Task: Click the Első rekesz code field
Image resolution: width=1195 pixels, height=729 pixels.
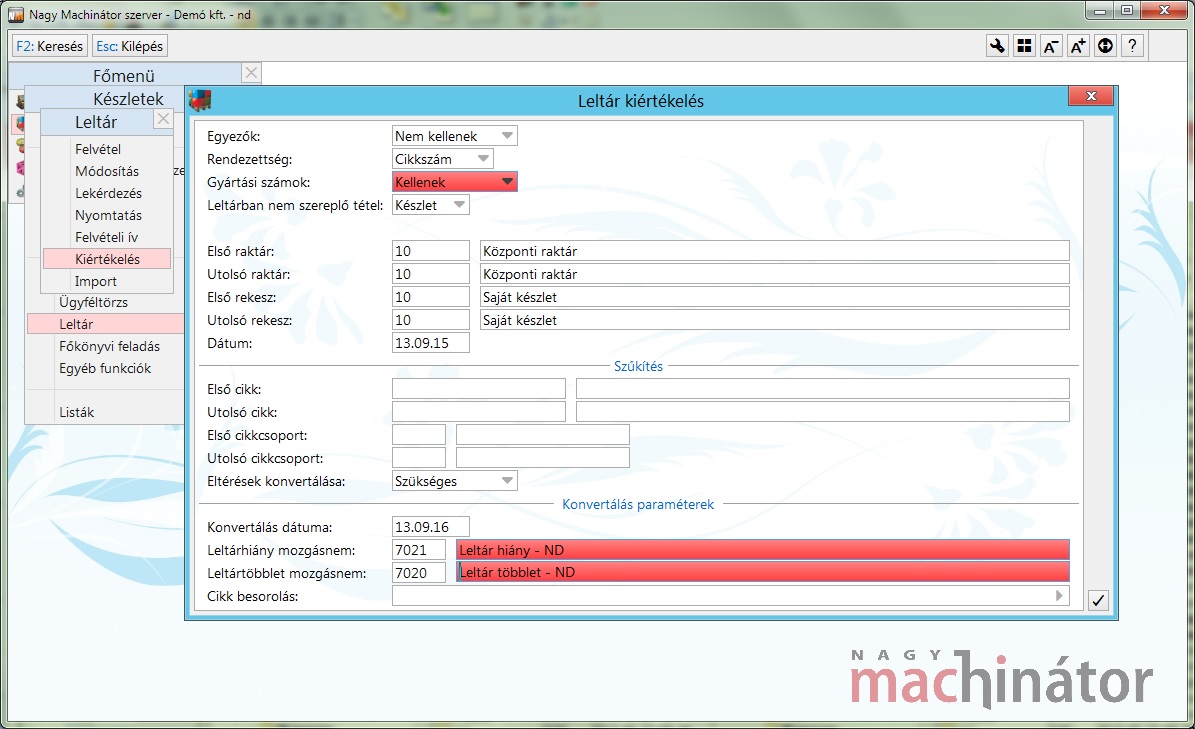Action: (431, 297)
